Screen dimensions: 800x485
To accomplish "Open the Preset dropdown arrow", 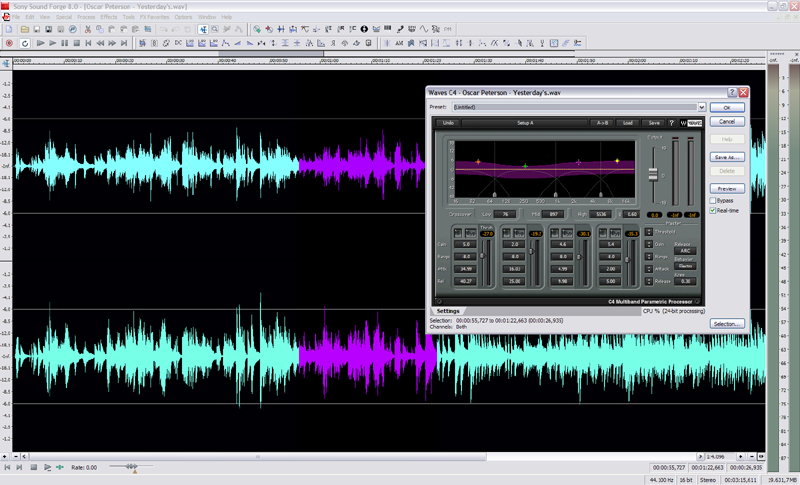I will [x=702, y=107].
